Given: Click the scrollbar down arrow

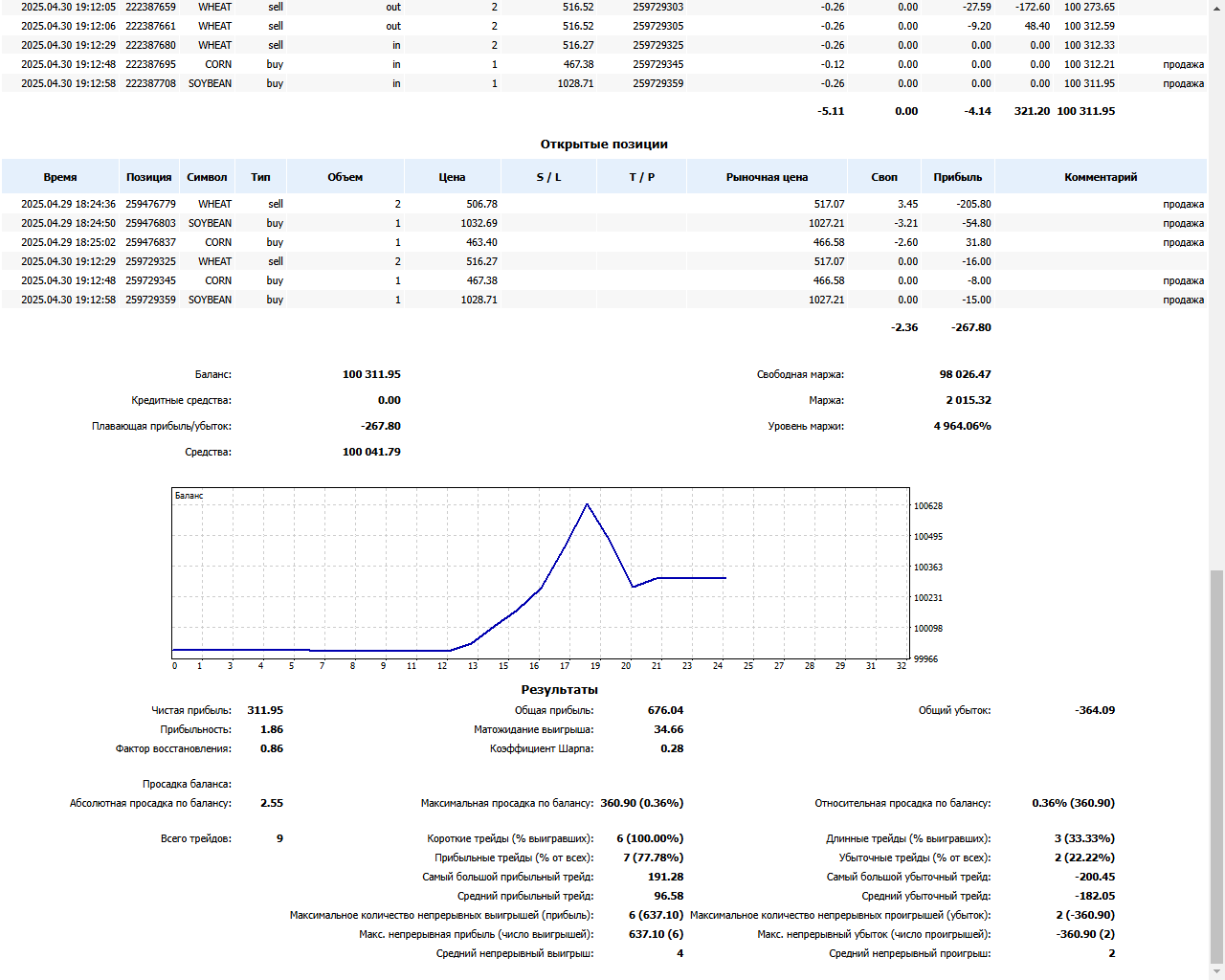Looking at the screenshot, I should [1216, 971].
